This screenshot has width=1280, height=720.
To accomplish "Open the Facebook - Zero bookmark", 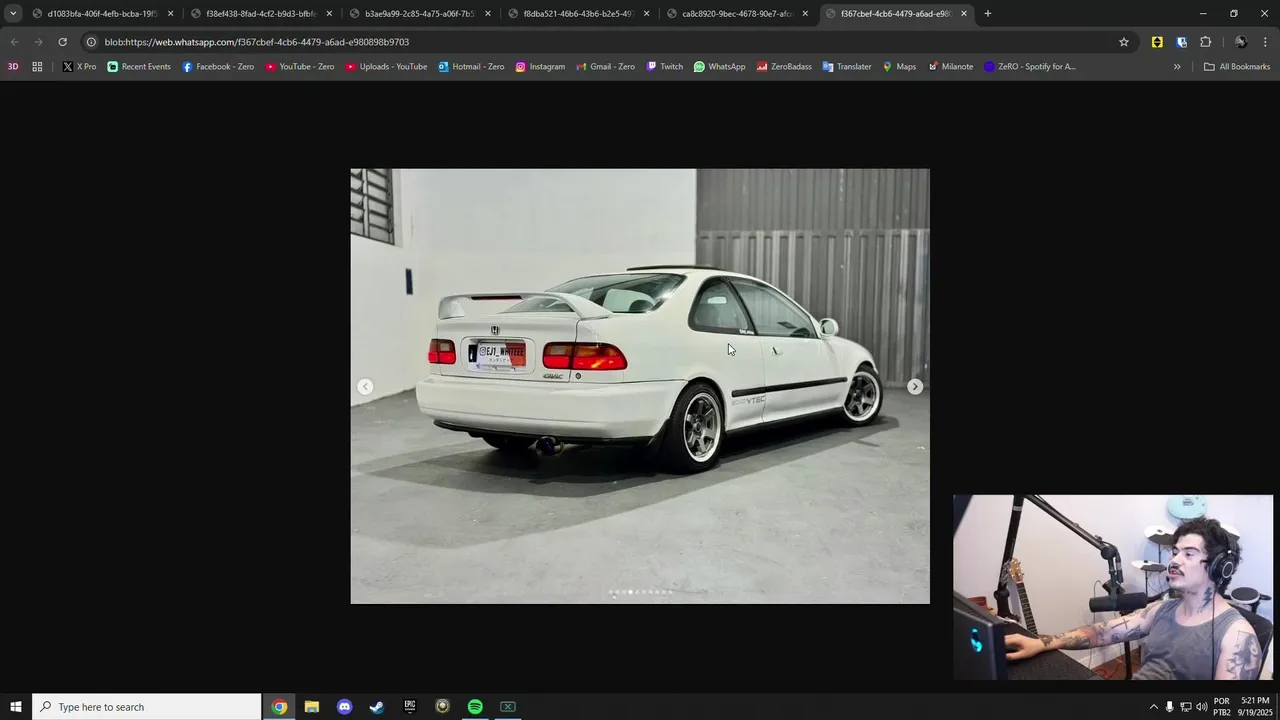I will pyautogui.click(x=218, y=67).
